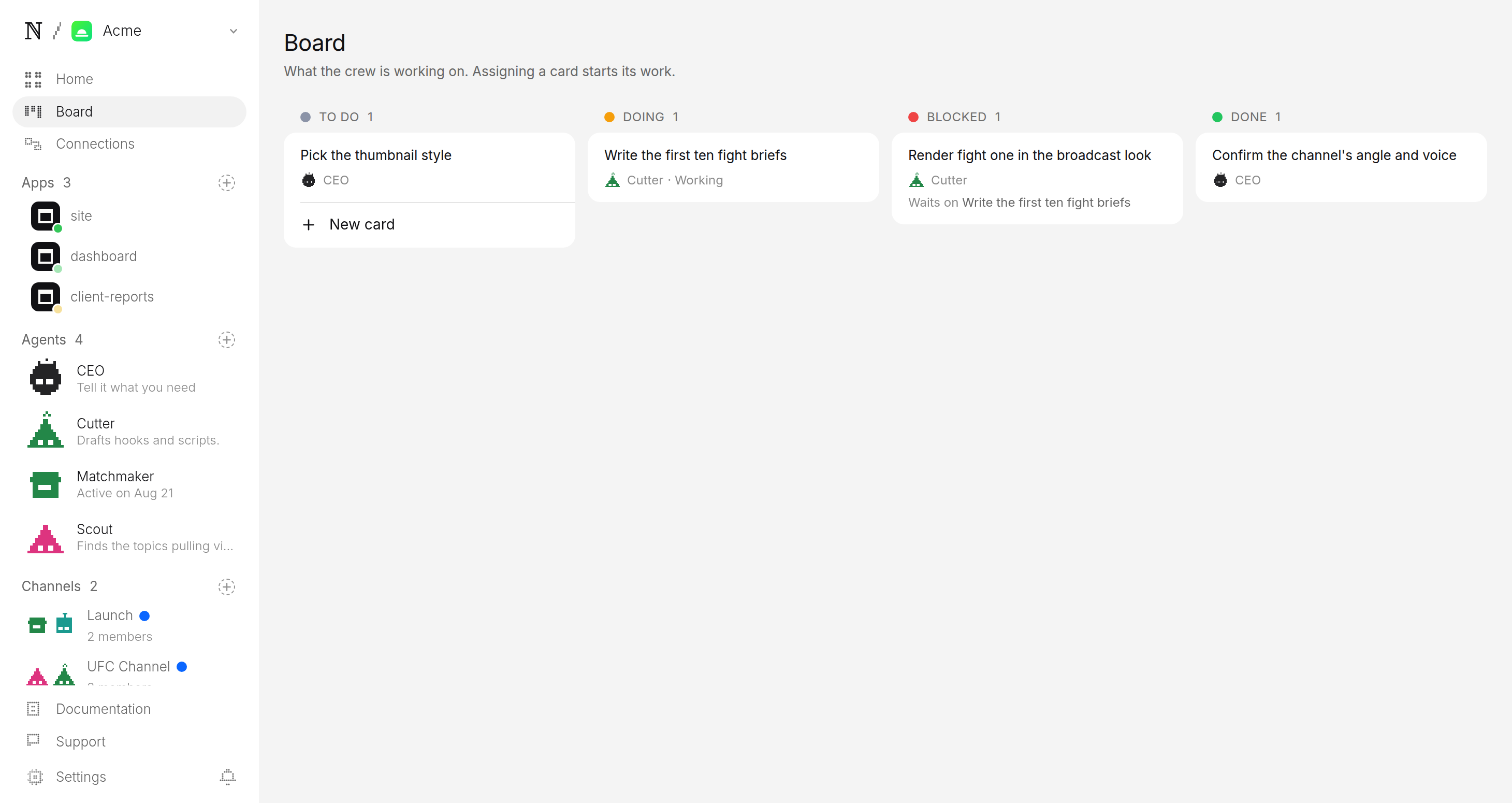Open Settings in the sidebar

point(111,777)
